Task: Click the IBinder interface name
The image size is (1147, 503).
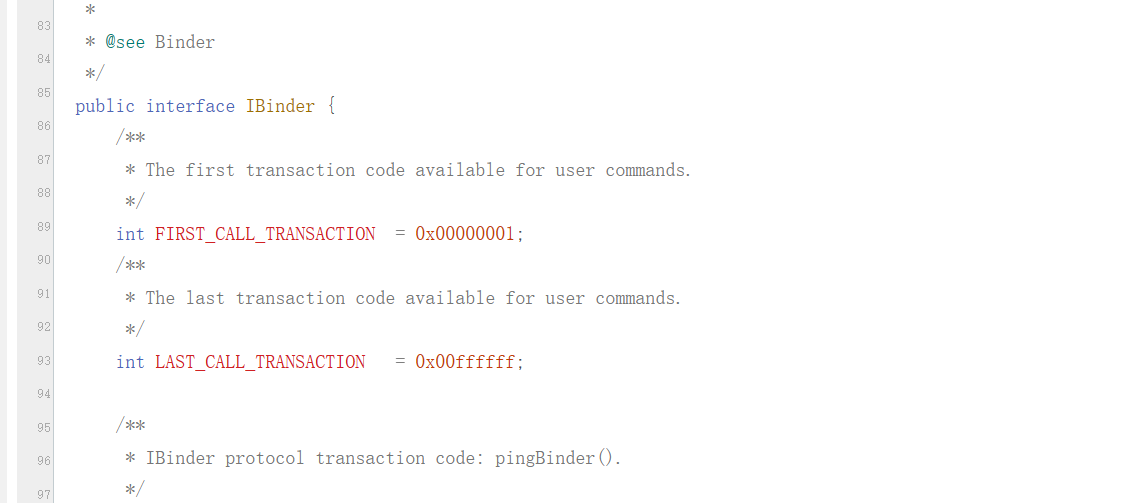Action: [280, 106]
